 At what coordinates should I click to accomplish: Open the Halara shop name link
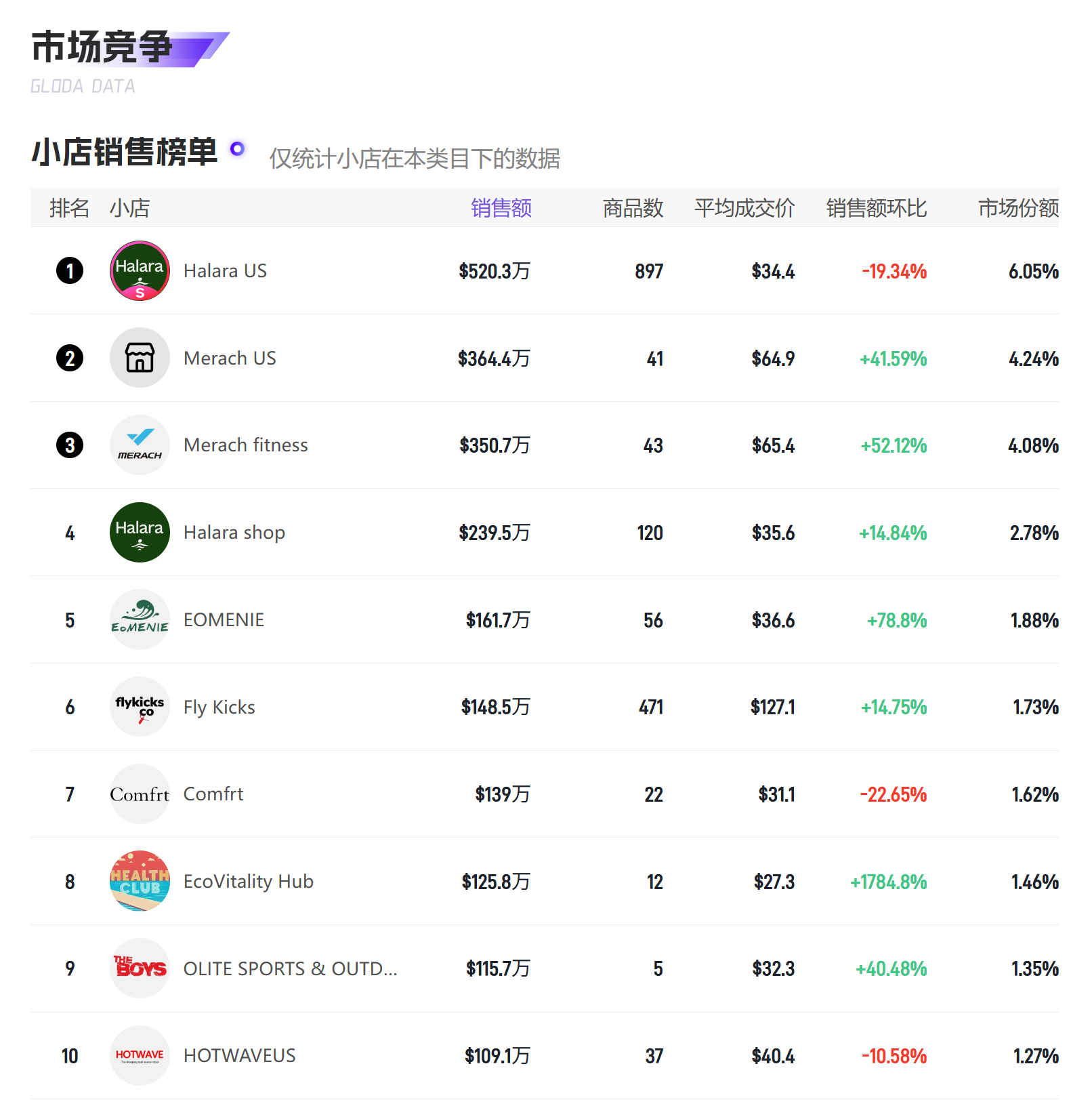click(x=234, y=533)
